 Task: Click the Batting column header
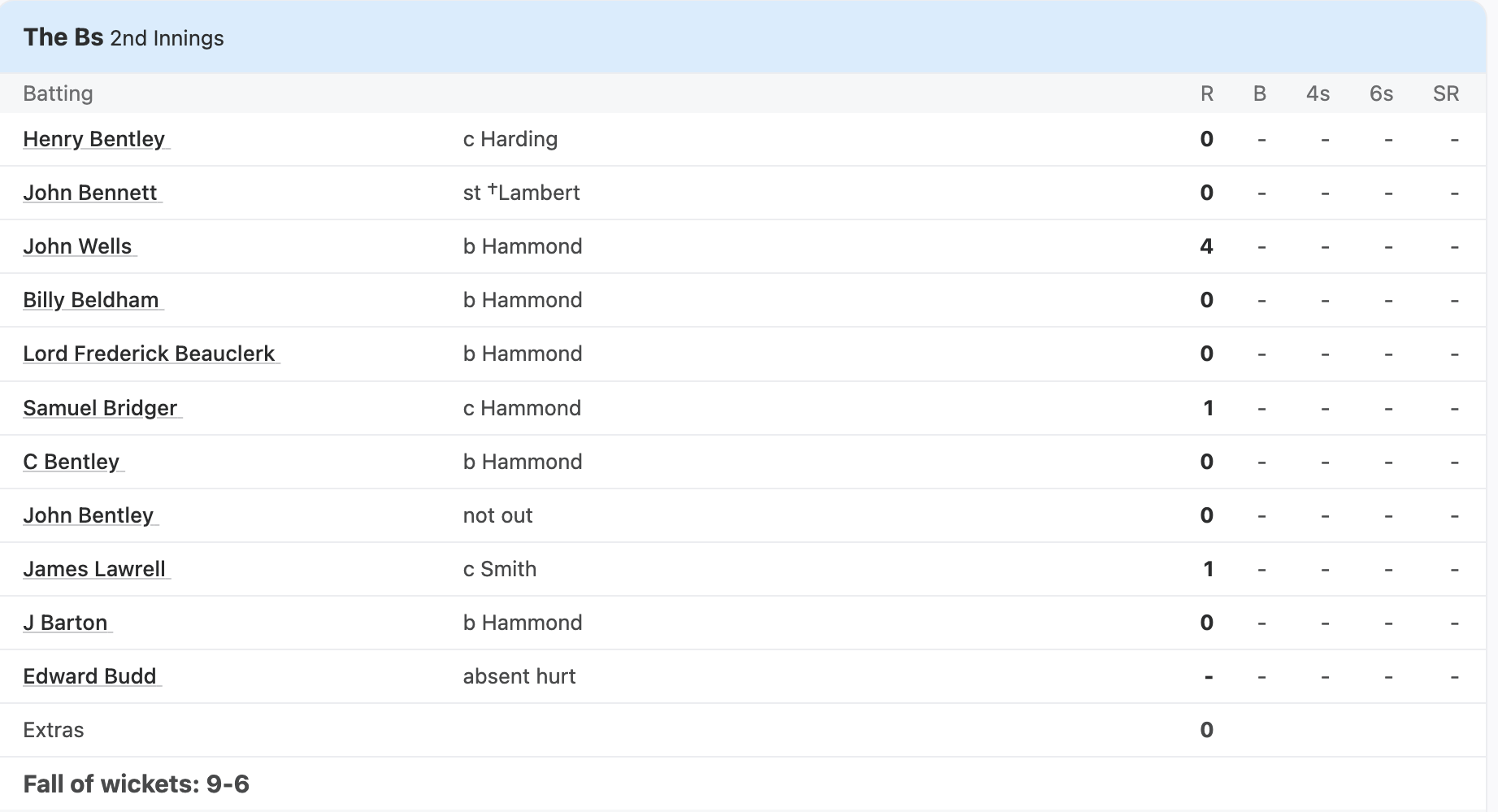click(58, 93)
